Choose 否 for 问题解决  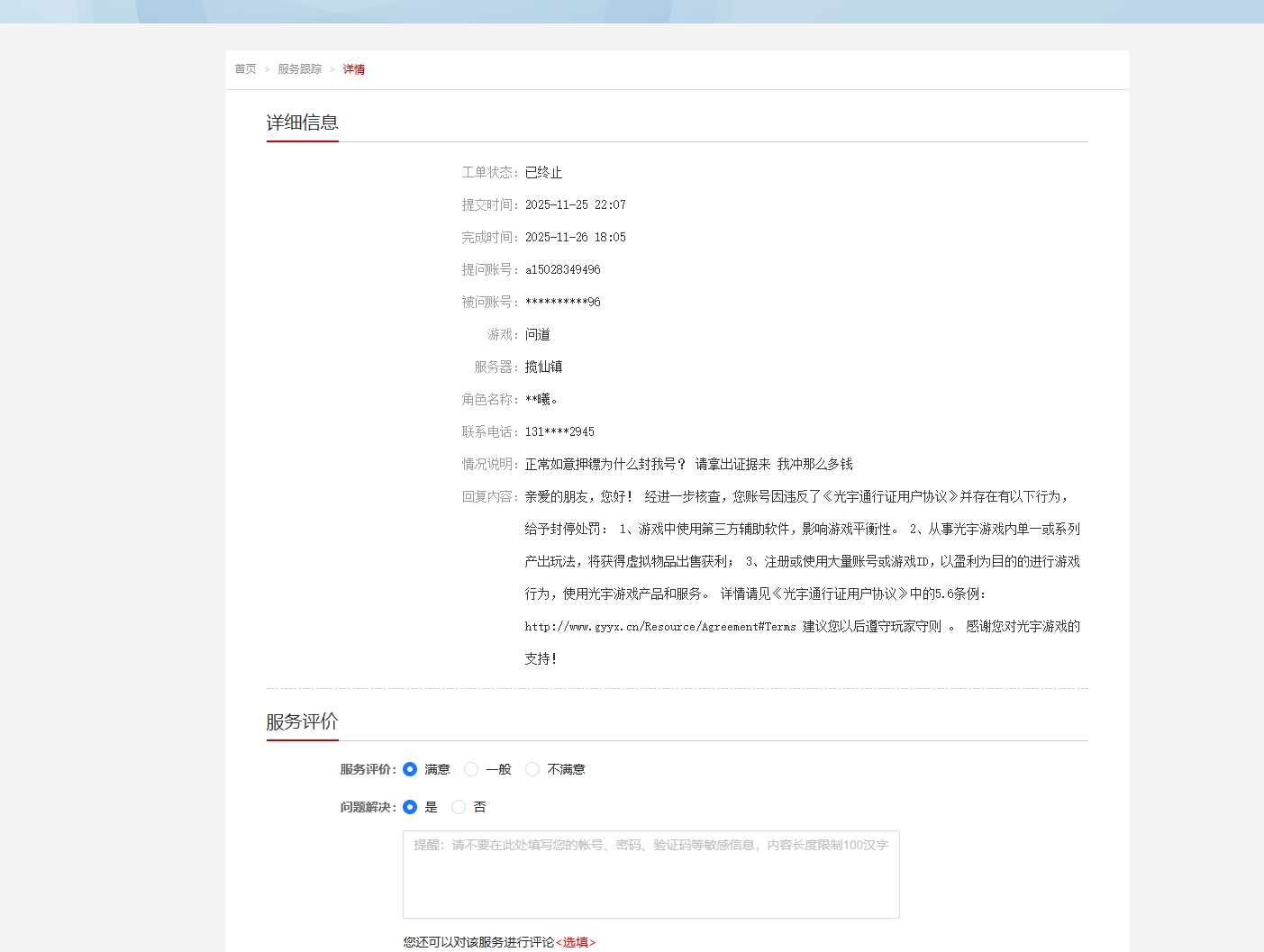click(x=459, y=807)
